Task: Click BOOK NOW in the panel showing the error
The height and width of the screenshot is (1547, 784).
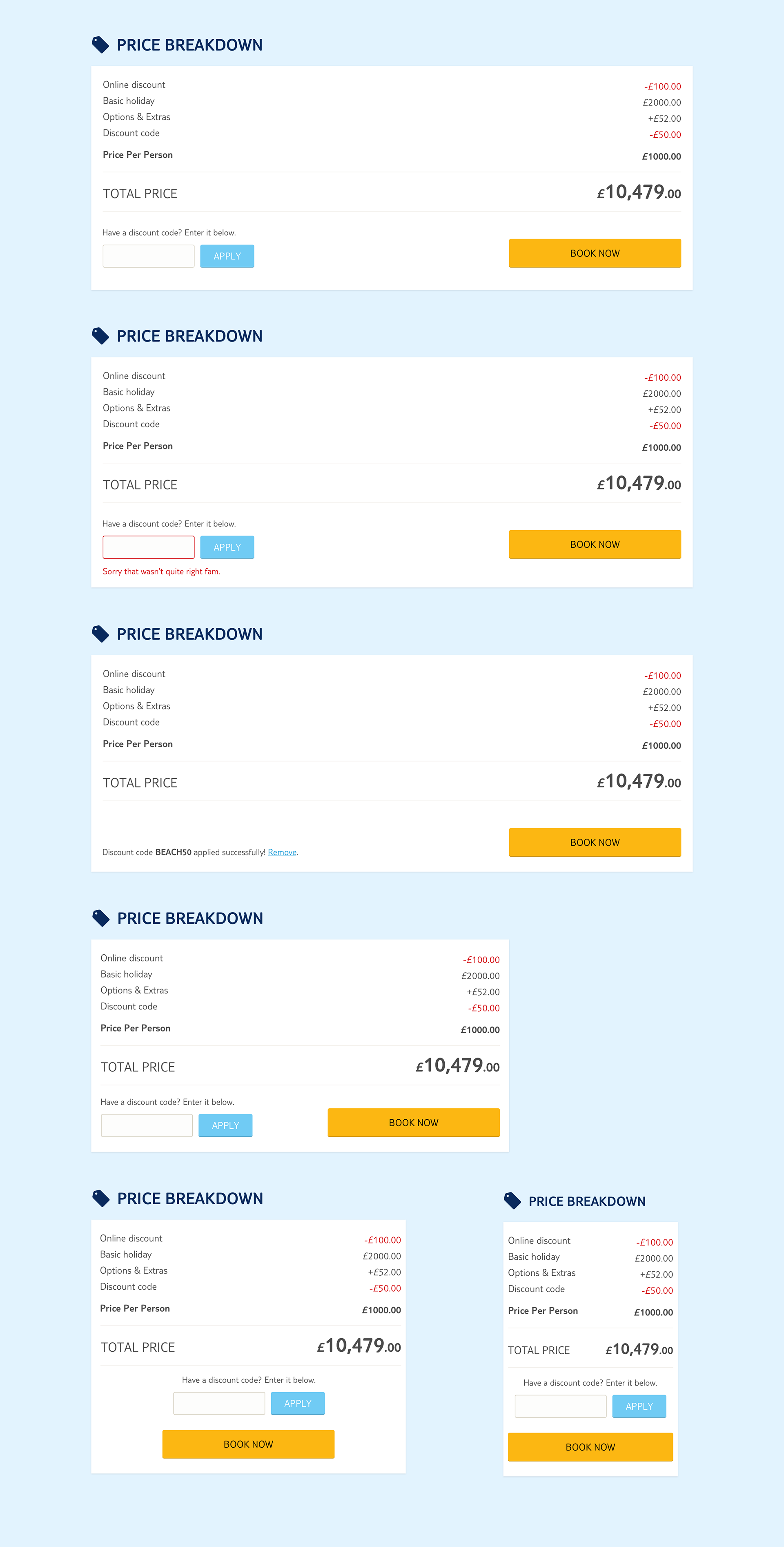Action: [x=594, y=544]
